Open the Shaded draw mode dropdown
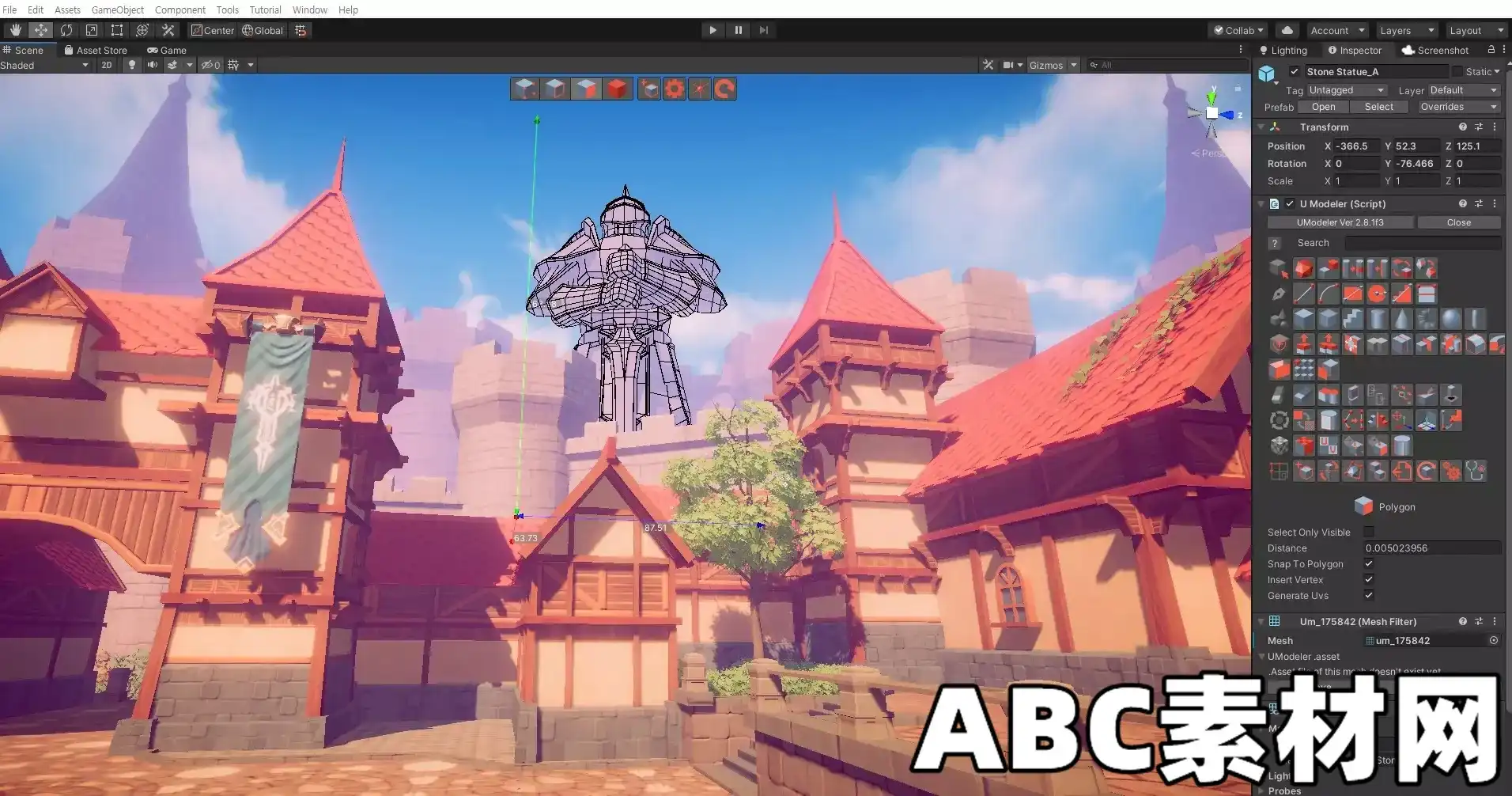1512x796 pixels. (x=45, y=65)
